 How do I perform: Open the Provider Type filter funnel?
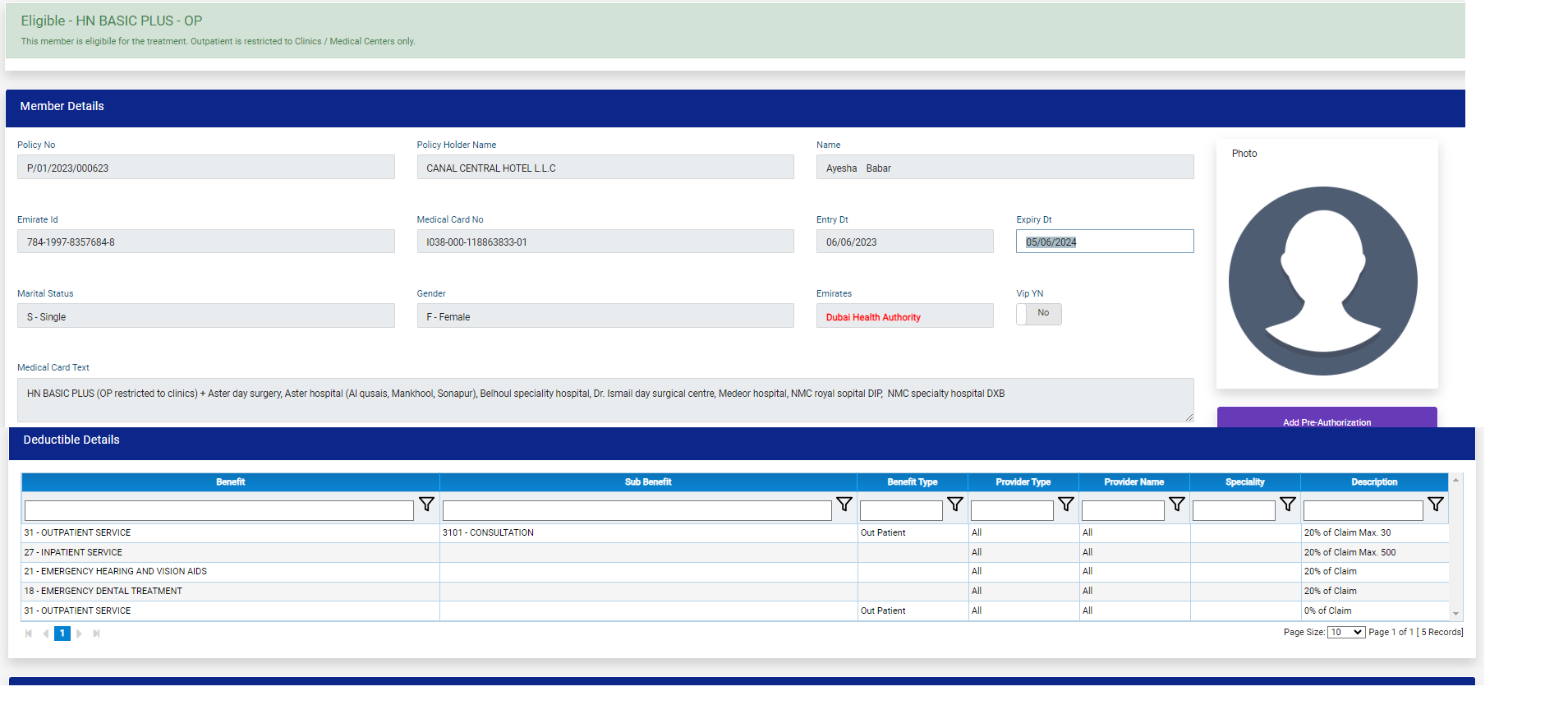[1065, 505]
